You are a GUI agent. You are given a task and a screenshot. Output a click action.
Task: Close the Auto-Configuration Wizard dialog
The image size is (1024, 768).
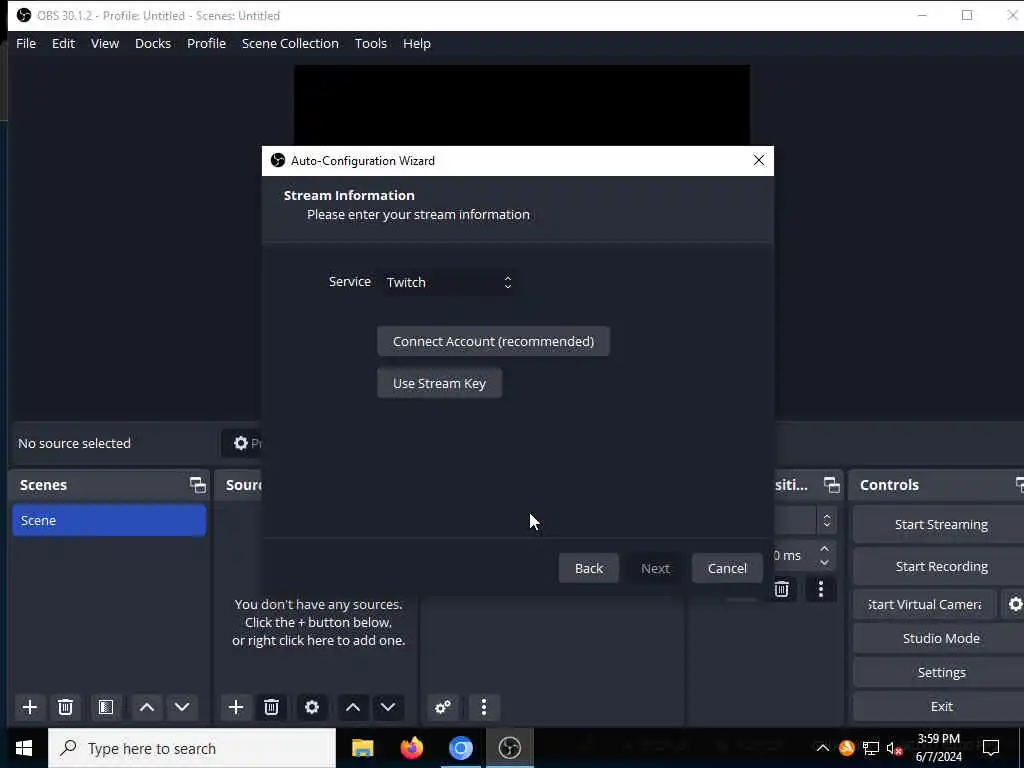coord(758,161)
